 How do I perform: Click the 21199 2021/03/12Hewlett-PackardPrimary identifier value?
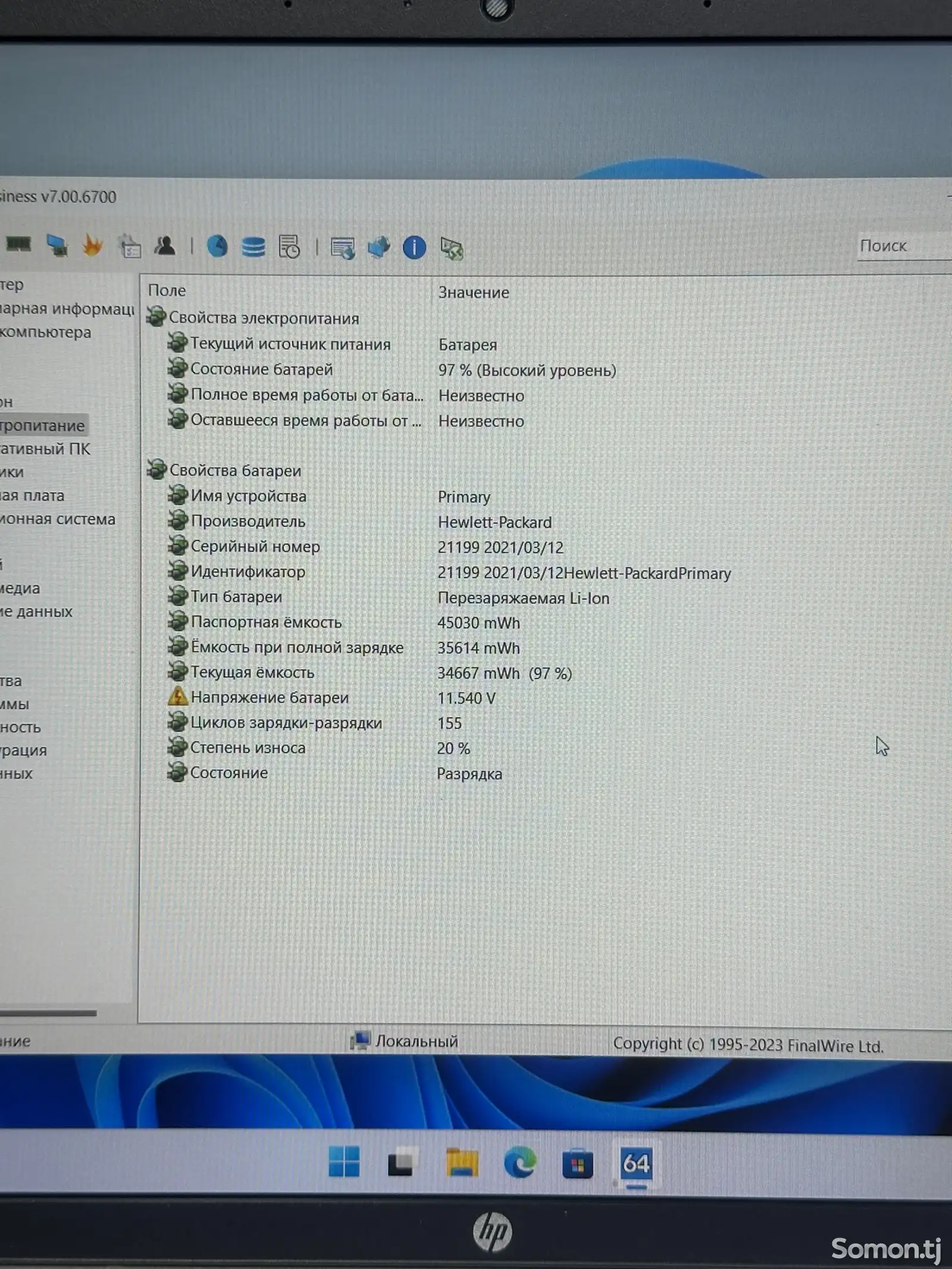click(584, 573)
